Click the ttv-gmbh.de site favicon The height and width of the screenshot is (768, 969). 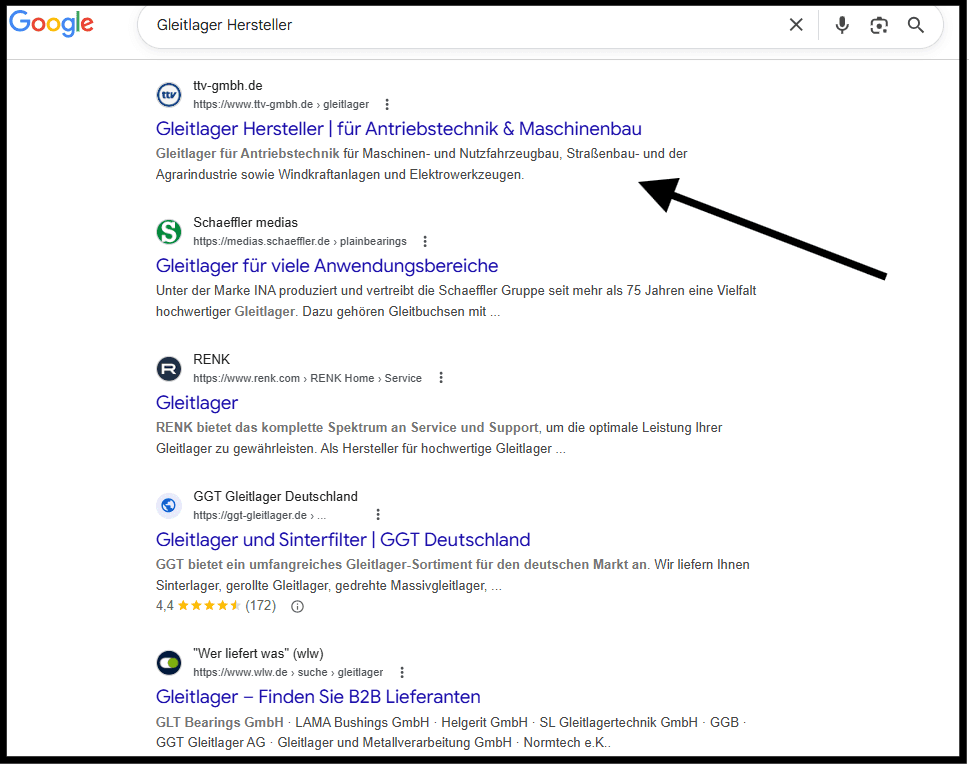pyautogui.click(x=169, y=95)
